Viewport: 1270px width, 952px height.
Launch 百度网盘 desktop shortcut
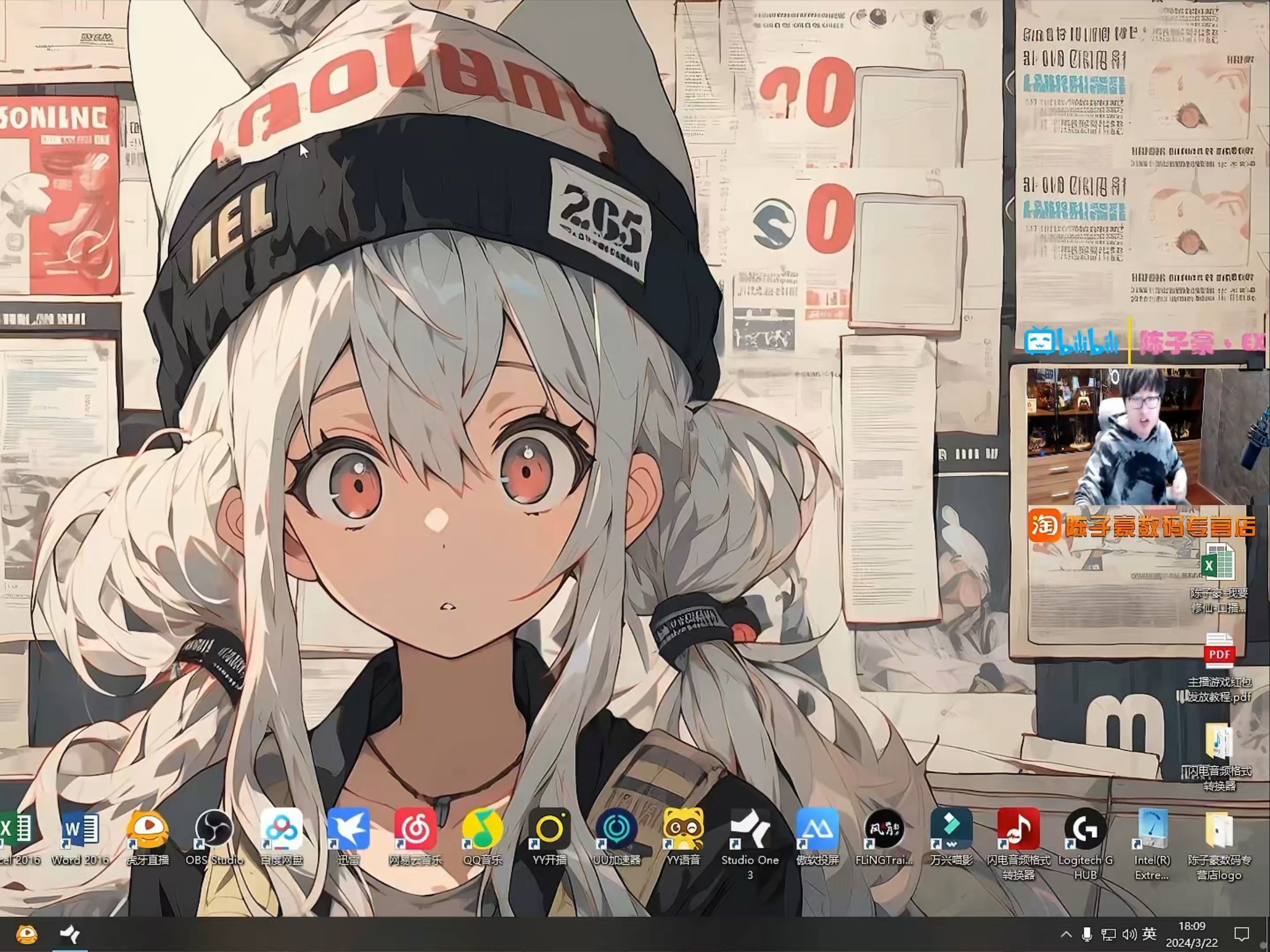(x=281, y=830)
